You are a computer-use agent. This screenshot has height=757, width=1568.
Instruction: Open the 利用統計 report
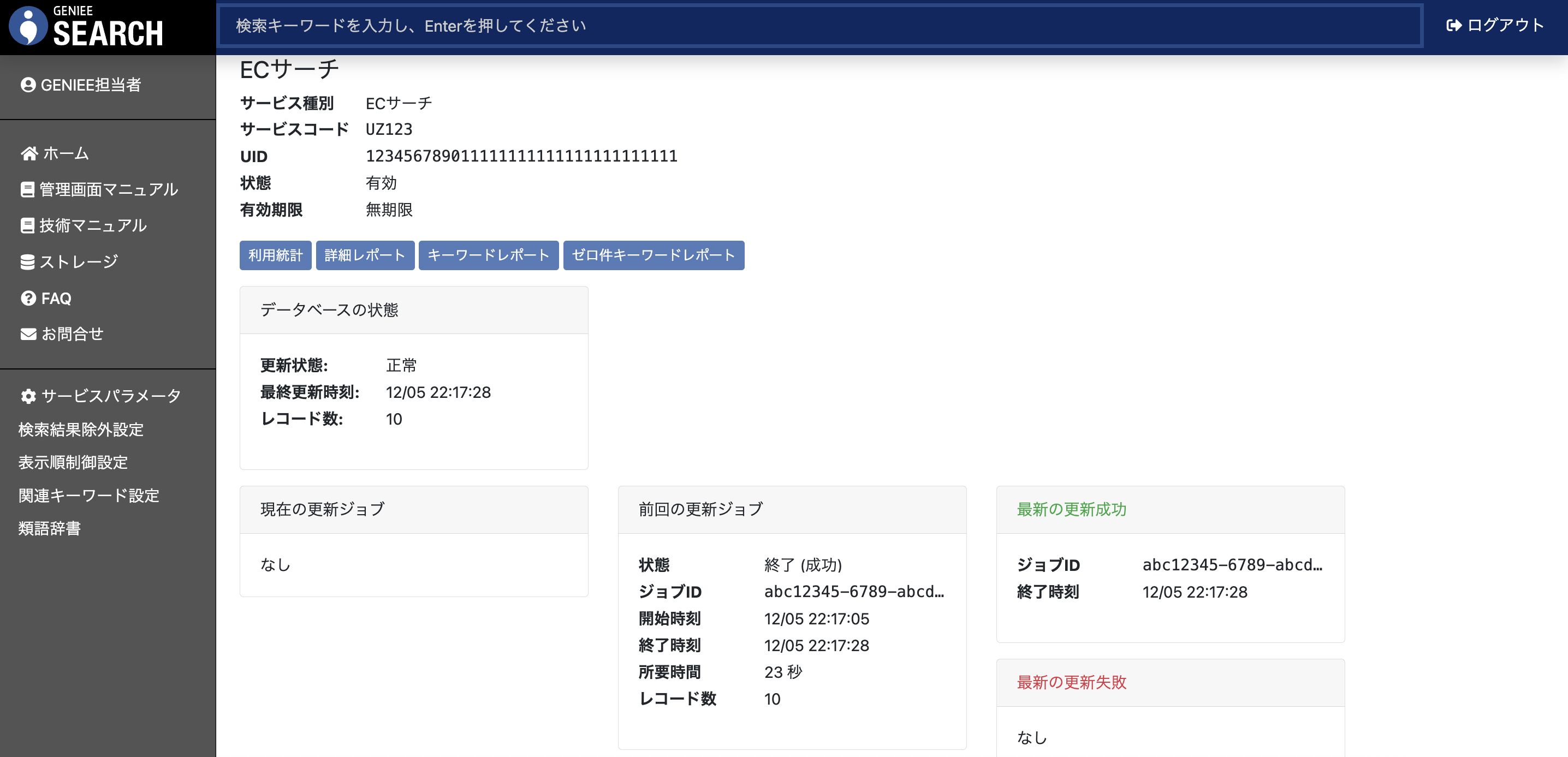275,255
